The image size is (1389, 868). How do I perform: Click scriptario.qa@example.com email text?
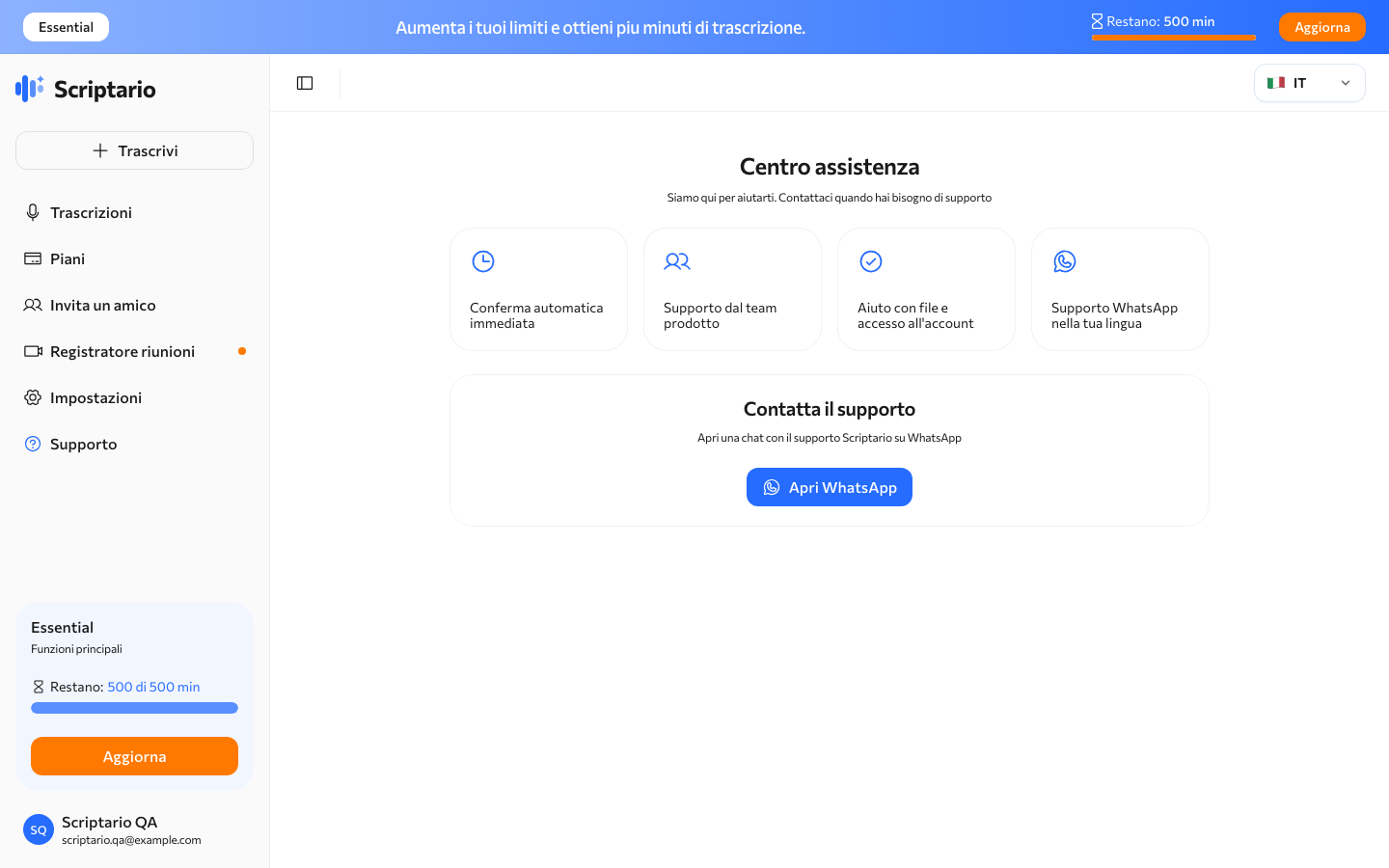pos(131,840)
